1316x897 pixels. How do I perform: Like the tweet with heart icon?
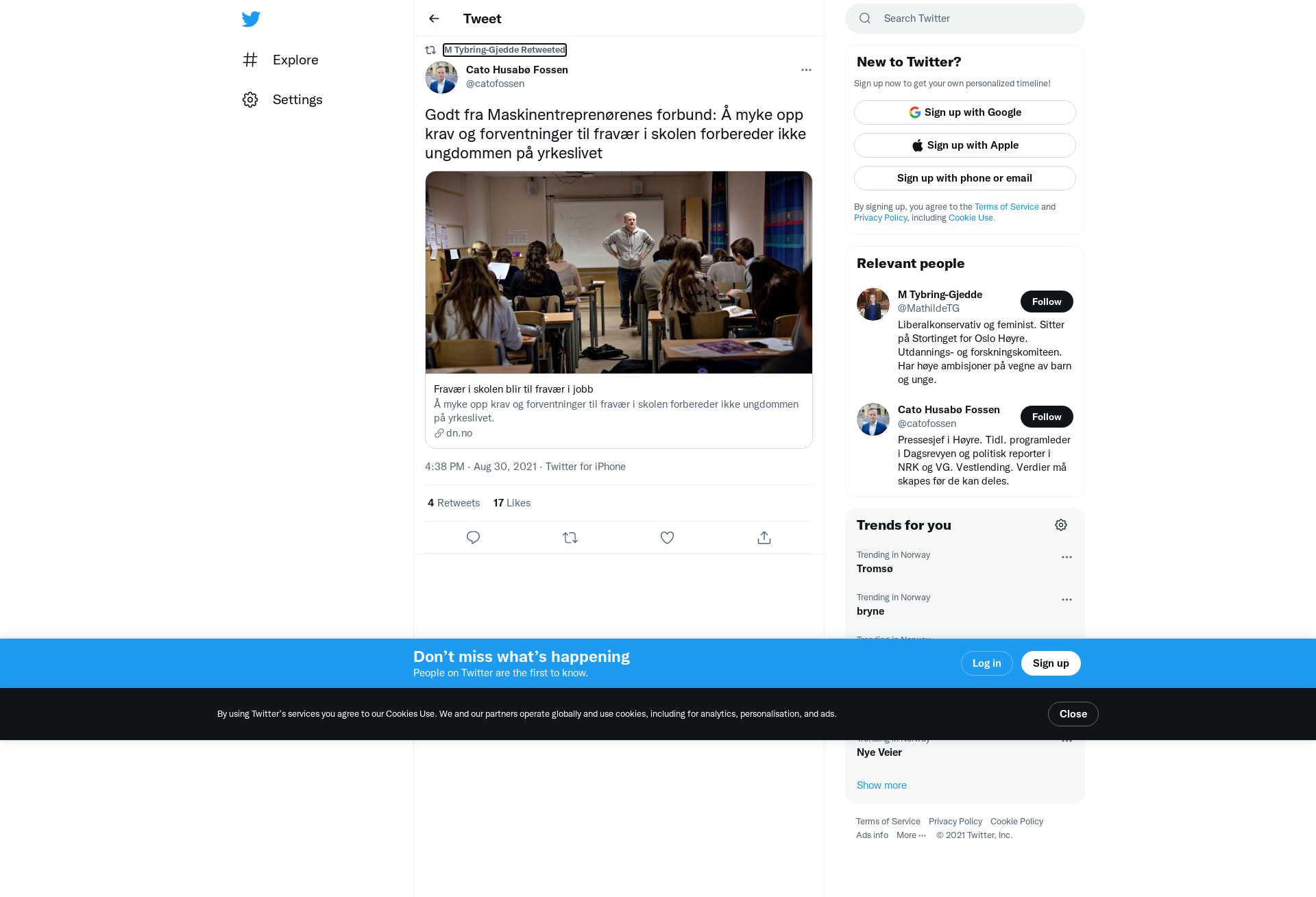coord(667,538)
